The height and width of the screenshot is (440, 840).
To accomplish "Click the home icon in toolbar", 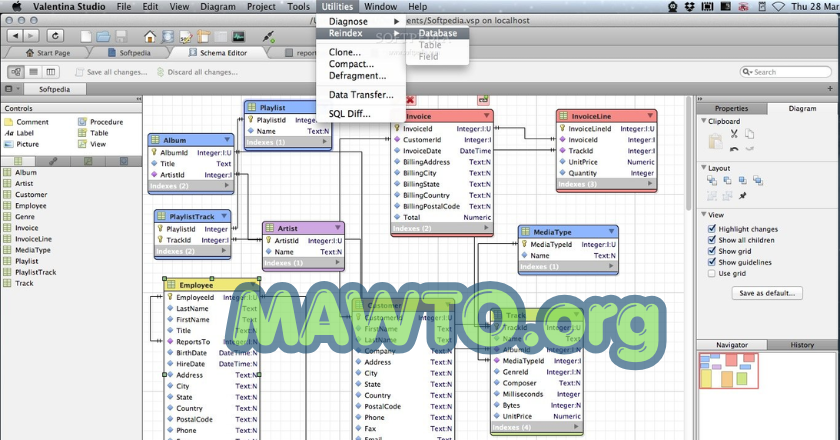I will point(150,36).
